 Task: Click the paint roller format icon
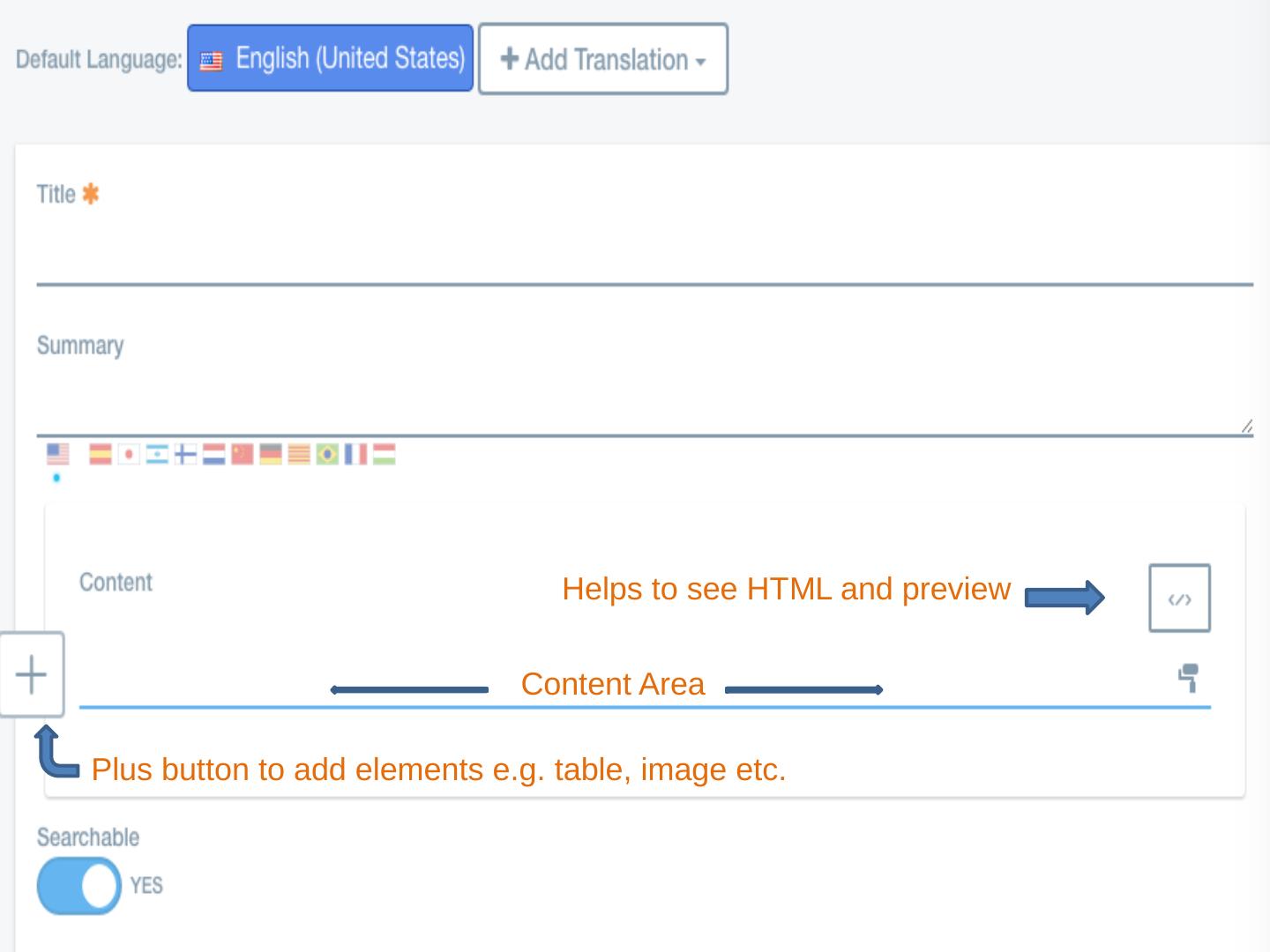tap(1188, 678)
